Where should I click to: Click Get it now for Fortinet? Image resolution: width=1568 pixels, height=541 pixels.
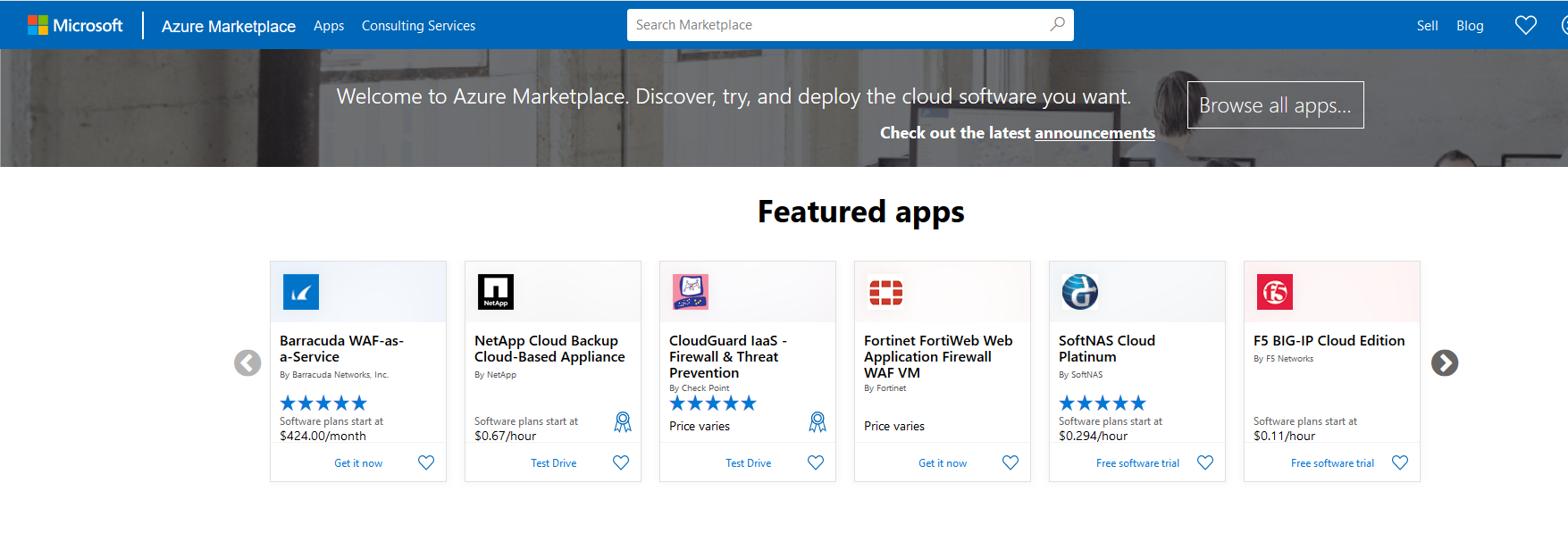tap(943, 463)
